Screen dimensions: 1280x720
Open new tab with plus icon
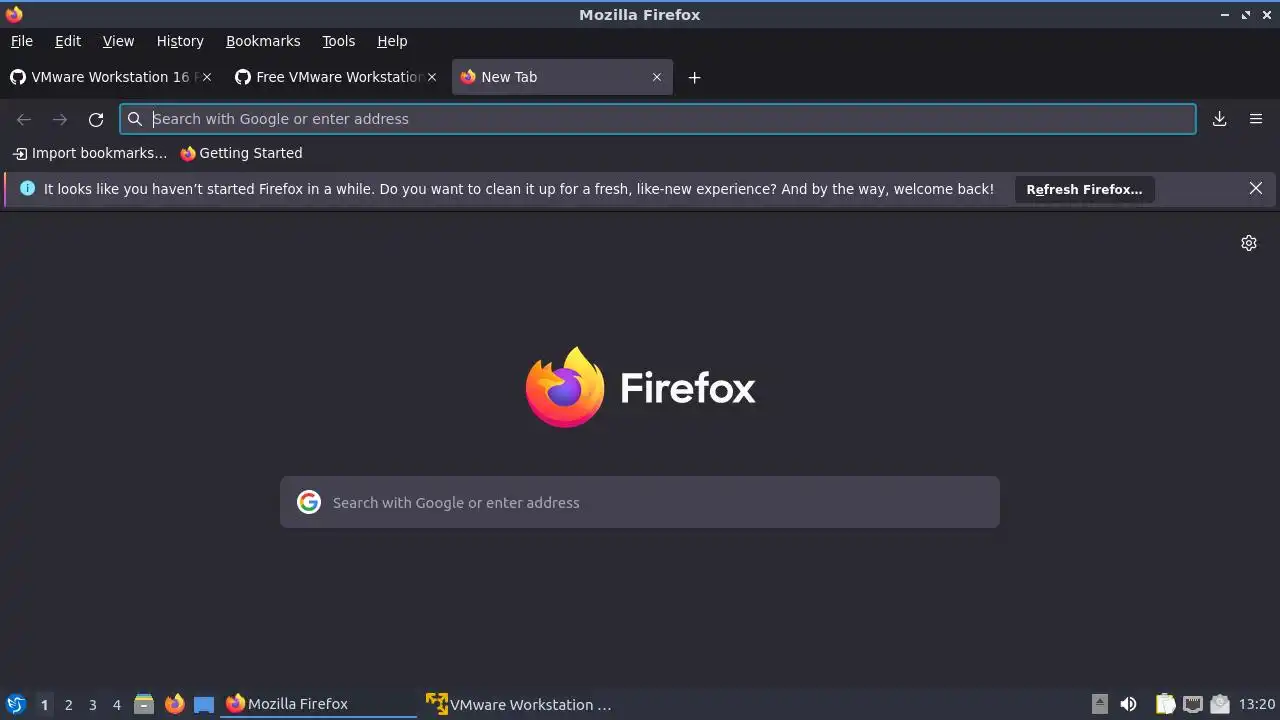point(694,77)
